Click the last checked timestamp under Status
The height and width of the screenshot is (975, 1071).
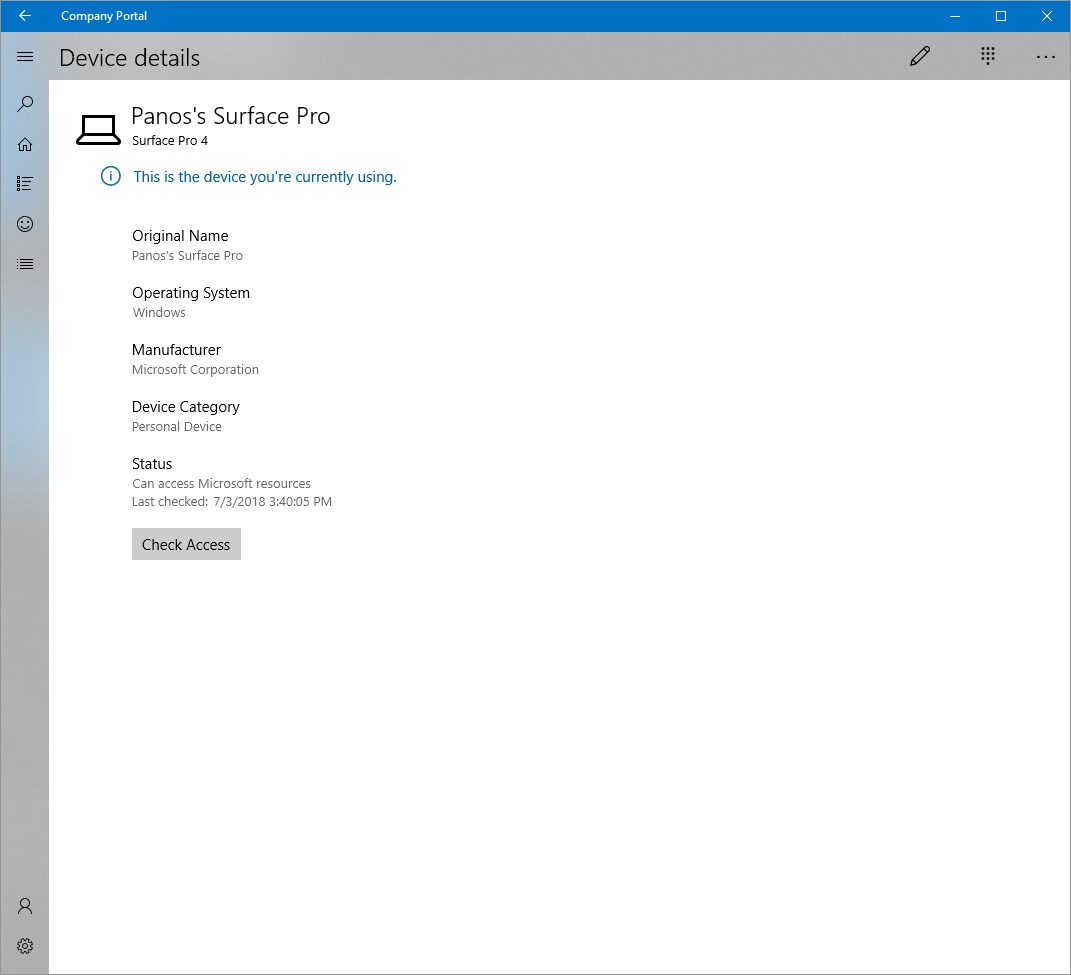[x=231, y=501]
